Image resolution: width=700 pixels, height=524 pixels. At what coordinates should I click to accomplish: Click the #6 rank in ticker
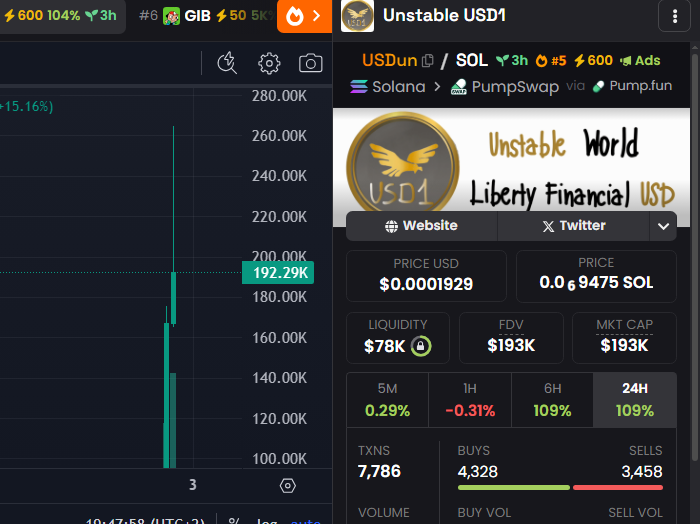point(148,16)
